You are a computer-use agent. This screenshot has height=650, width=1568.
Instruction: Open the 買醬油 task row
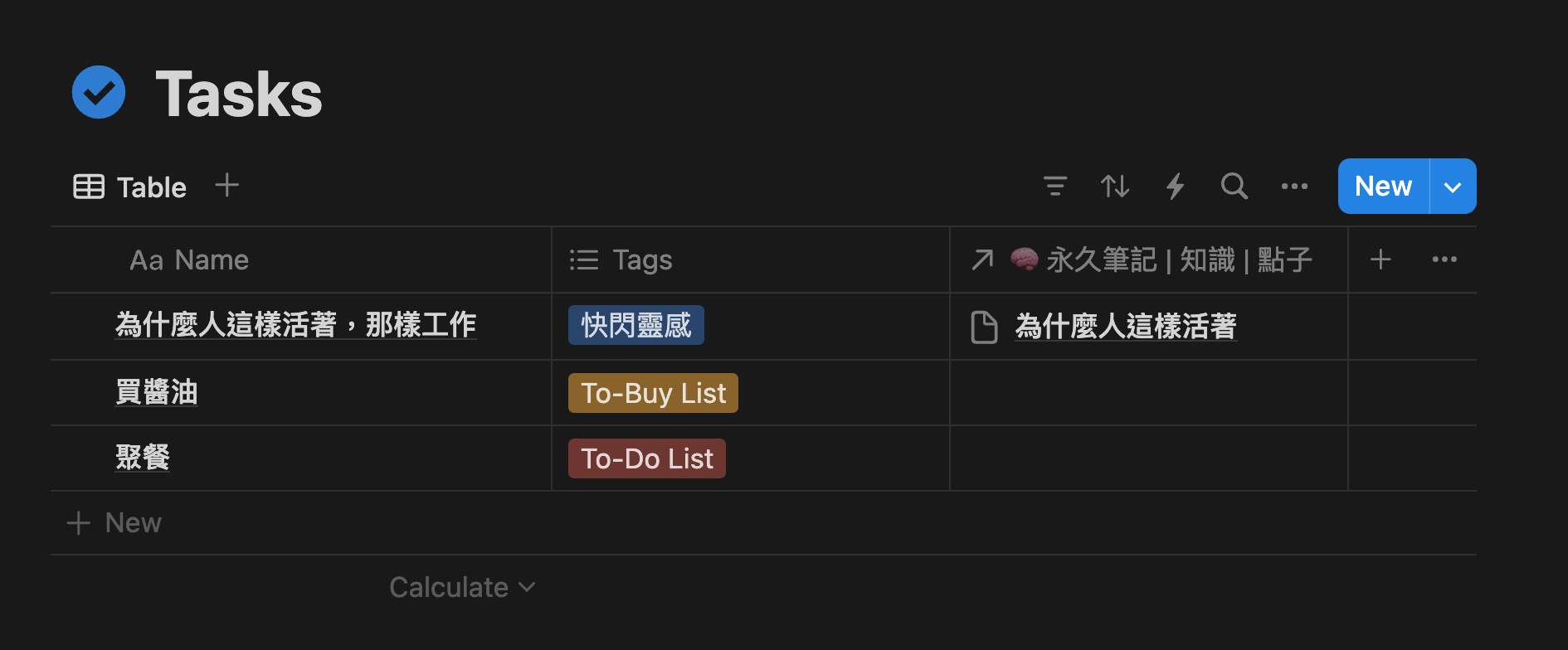(157, 392)
